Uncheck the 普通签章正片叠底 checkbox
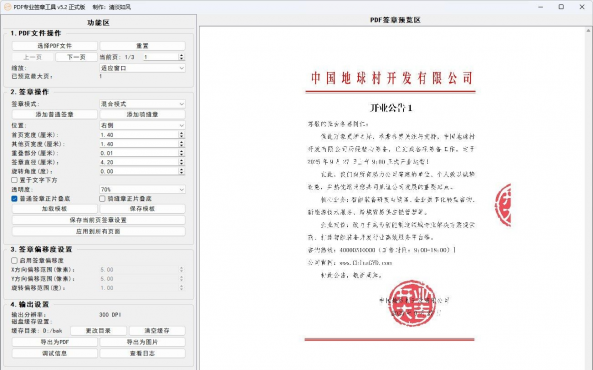 (x=14, y=199)
